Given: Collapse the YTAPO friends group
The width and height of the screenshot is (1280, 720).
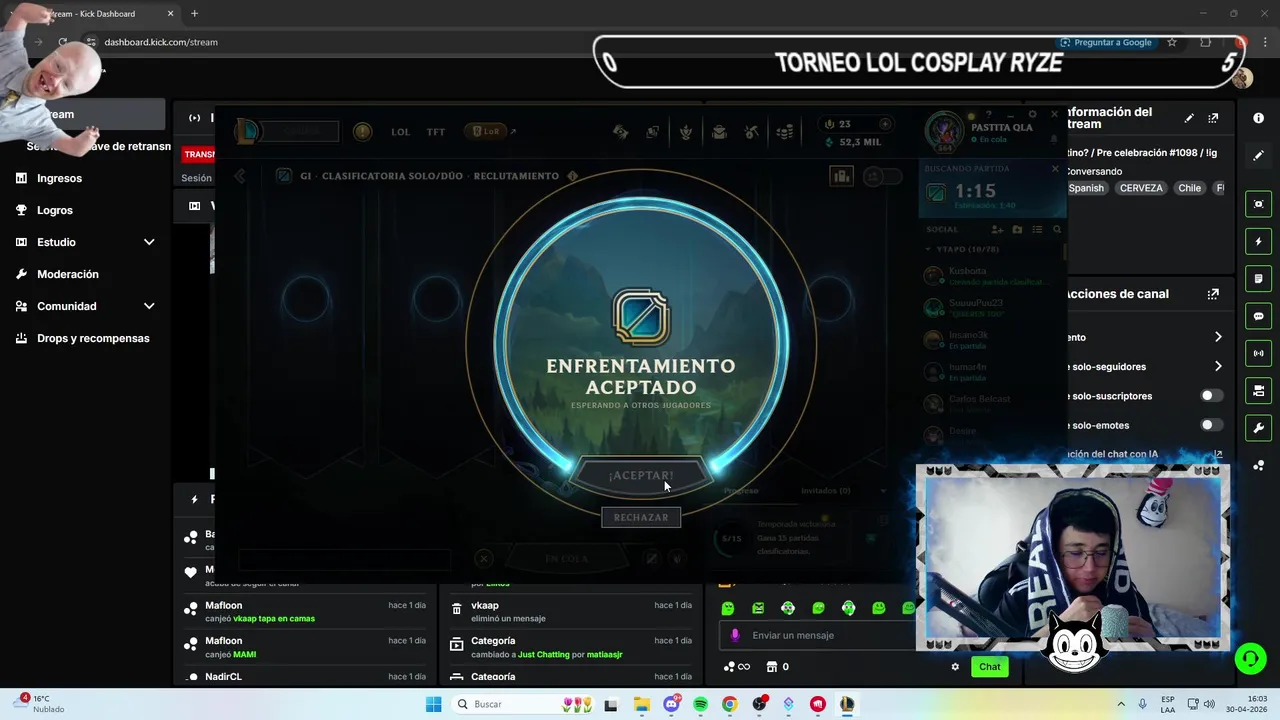Looking at the screenshot, I should point(928,249).
